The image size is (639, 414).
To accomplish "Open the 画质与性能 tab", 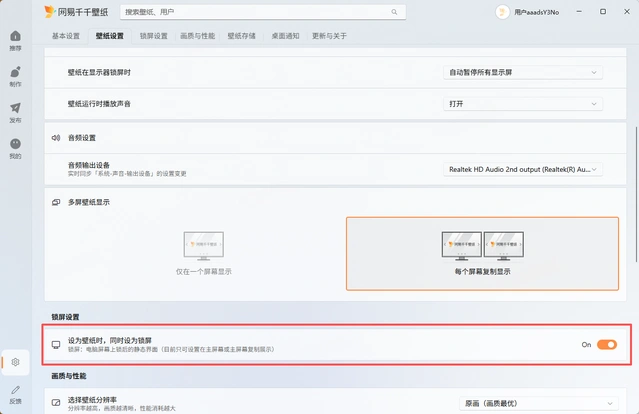I will pos(197,36).
